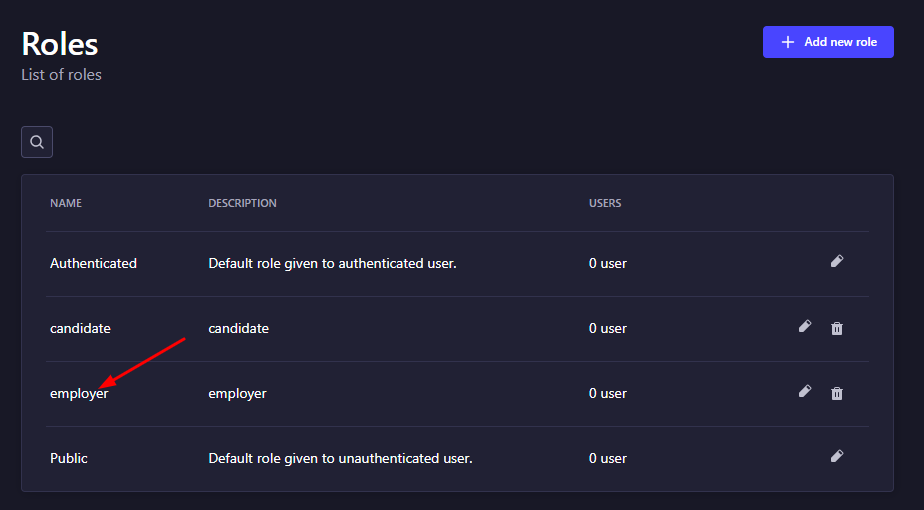Image resolution: width=924 pixels, height=510 pixels.
Task: Click the NAME column header
Action: coord(66,203)
